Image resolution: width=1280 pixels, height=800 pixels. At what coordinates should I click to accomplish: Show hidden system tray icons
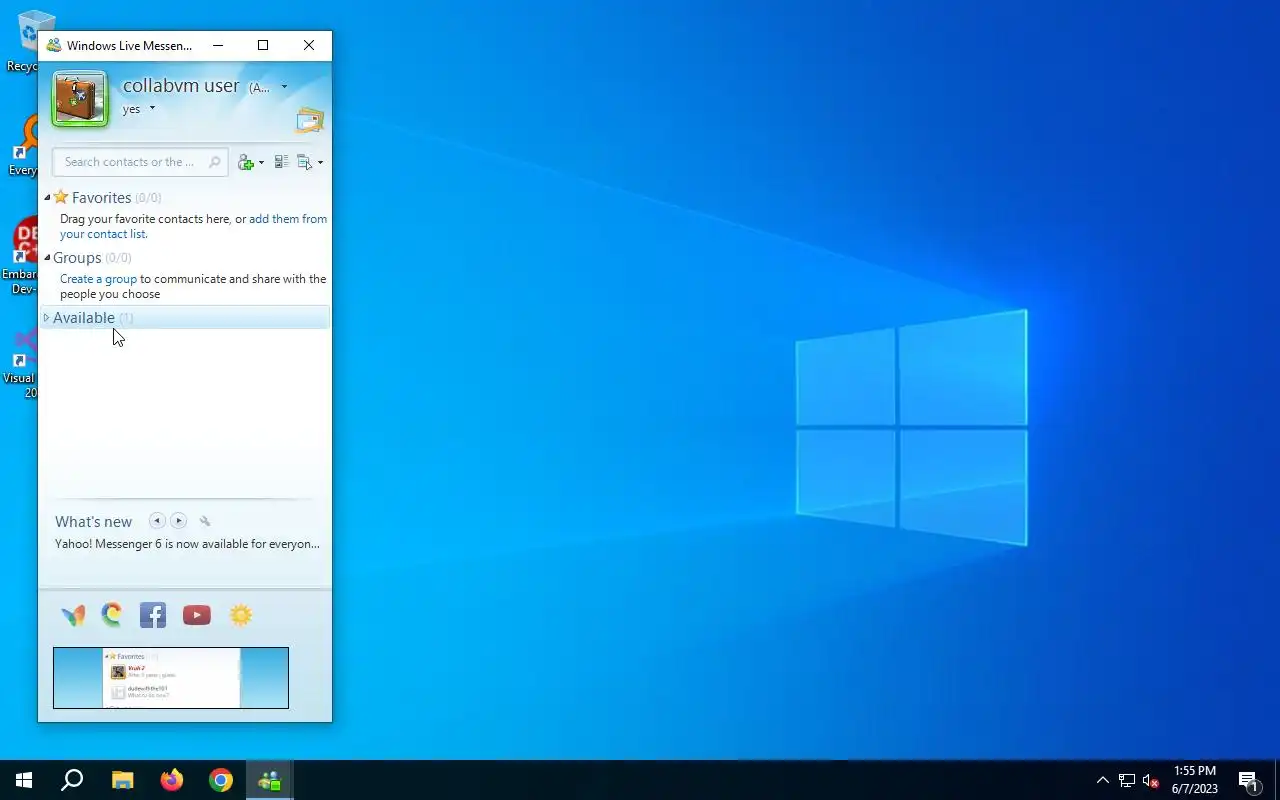pos(1102,781)
